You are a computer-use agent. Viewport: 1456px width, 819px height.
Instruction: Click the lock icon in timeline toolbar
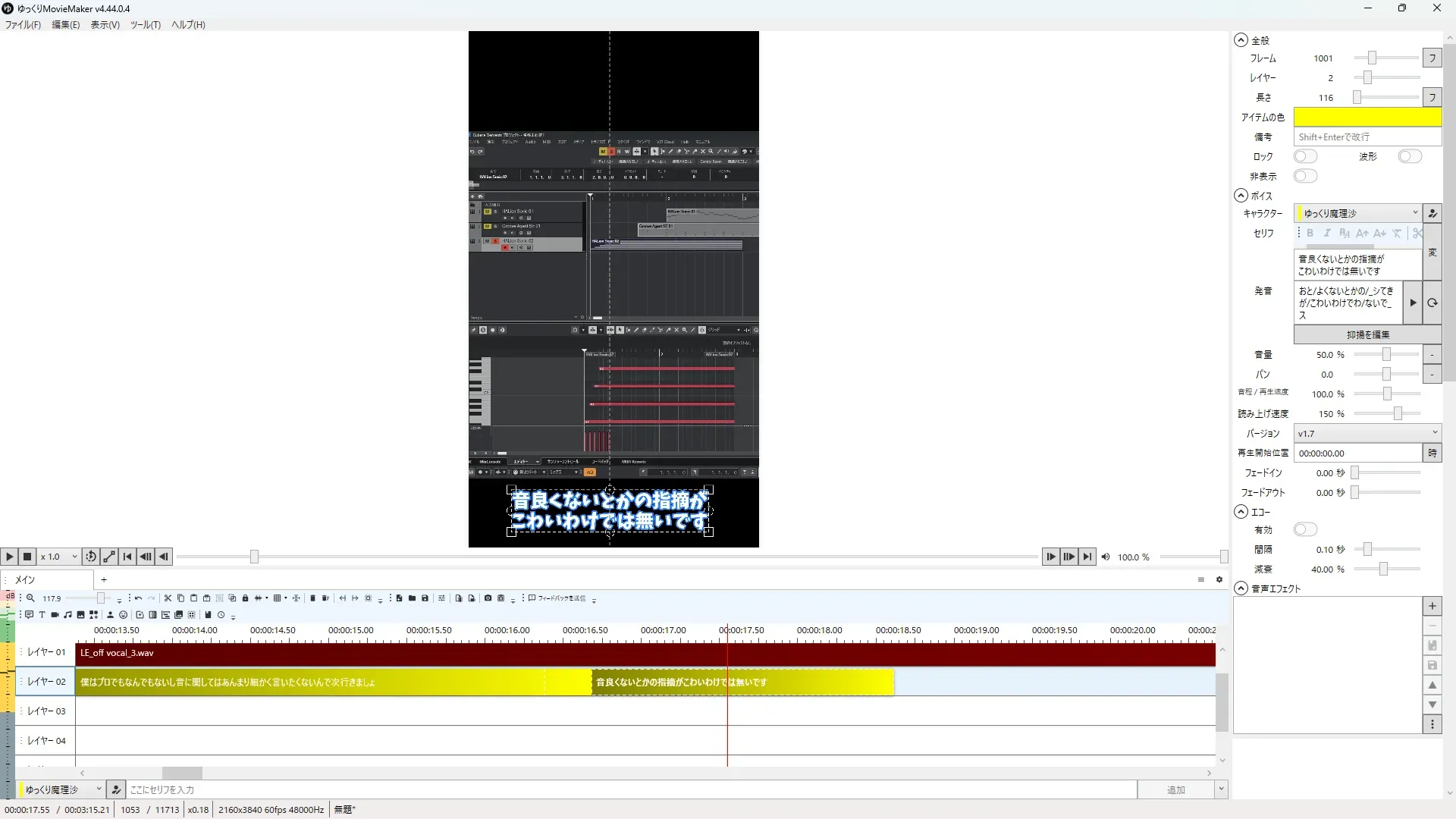coord(245,598)
